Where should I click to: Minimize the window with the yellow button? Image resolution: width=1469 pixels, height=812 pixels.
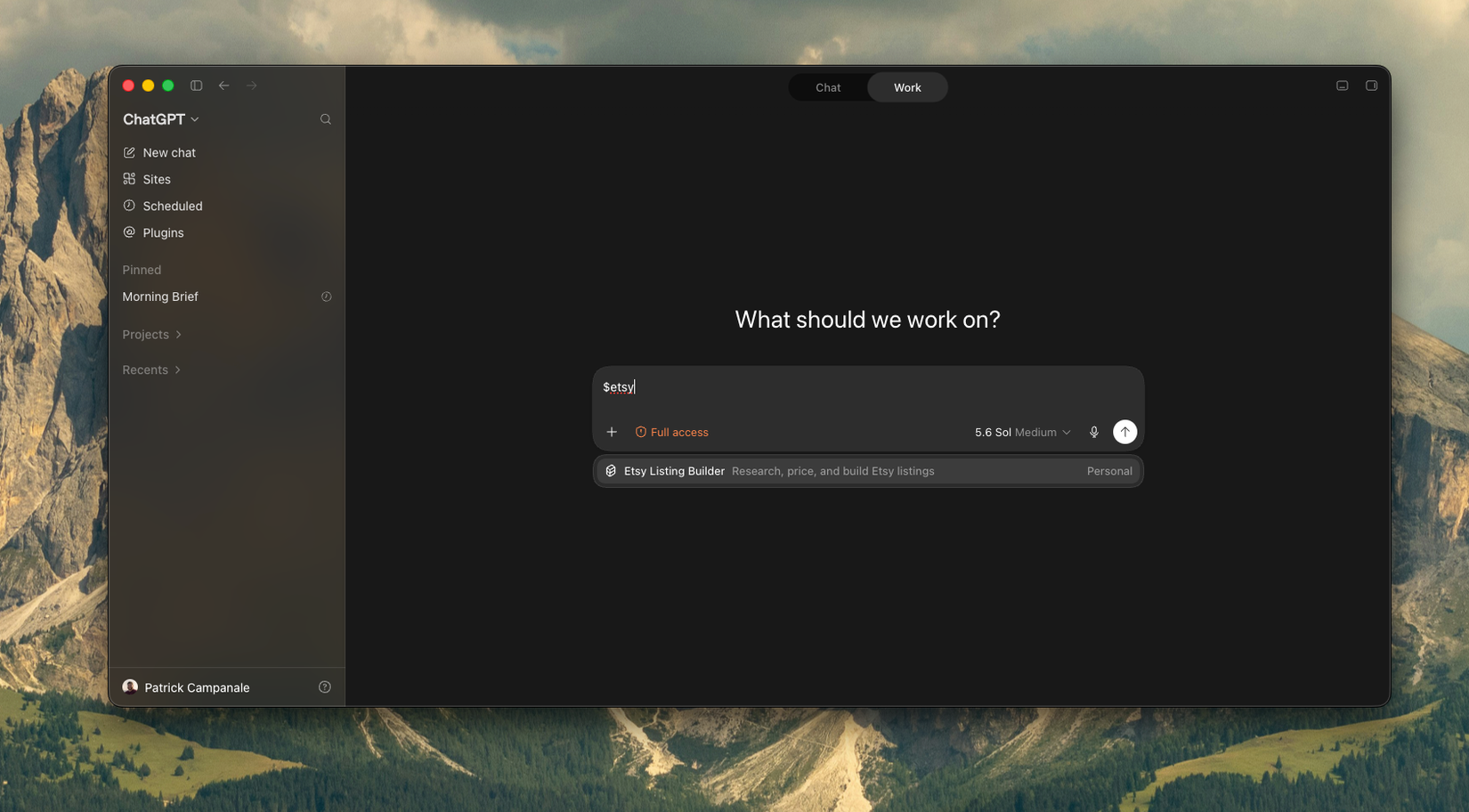point(148,85)
